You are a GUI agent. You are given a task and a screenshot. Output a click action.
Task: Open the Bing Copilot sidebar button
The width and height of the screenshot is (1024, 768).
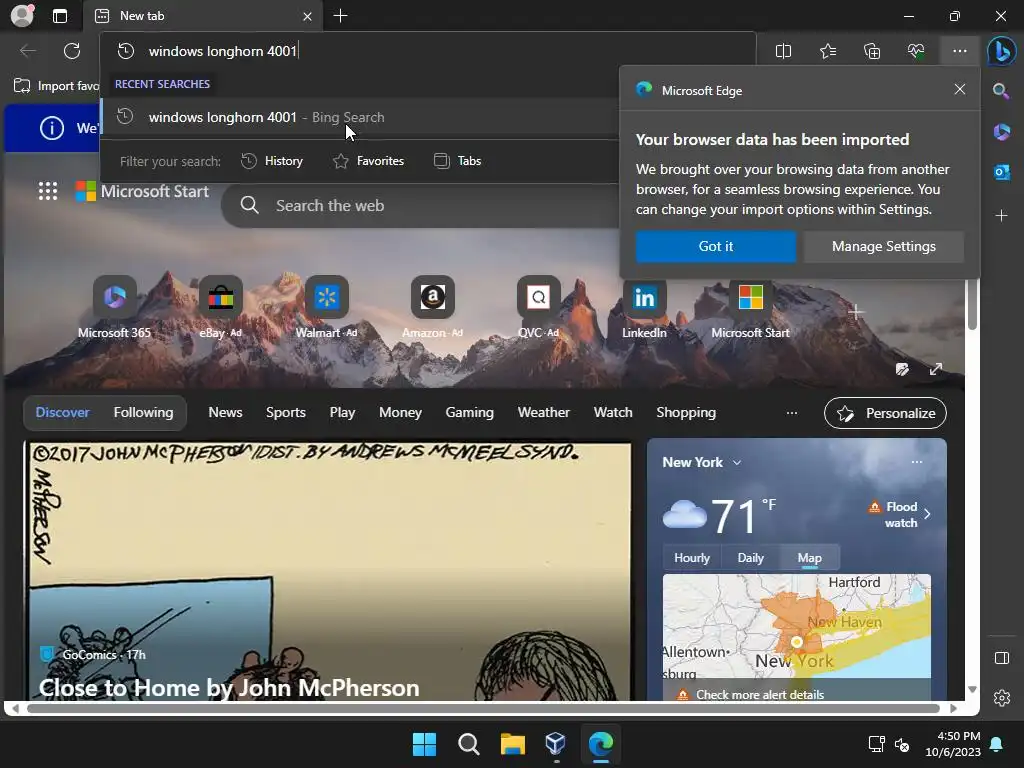(x=1002, y=51)
